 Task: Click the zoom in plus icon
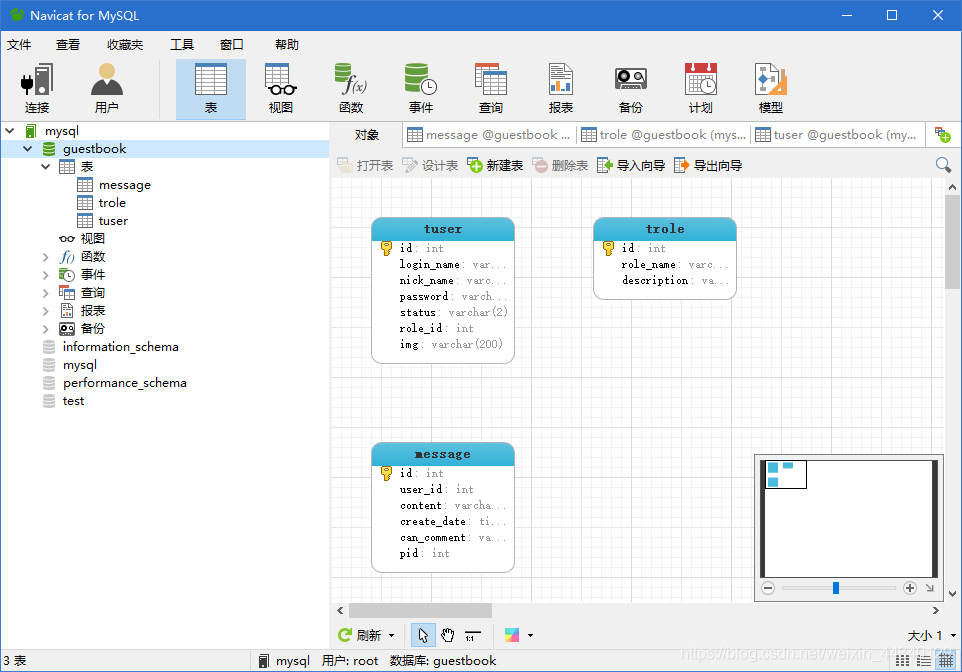(910, 588)
